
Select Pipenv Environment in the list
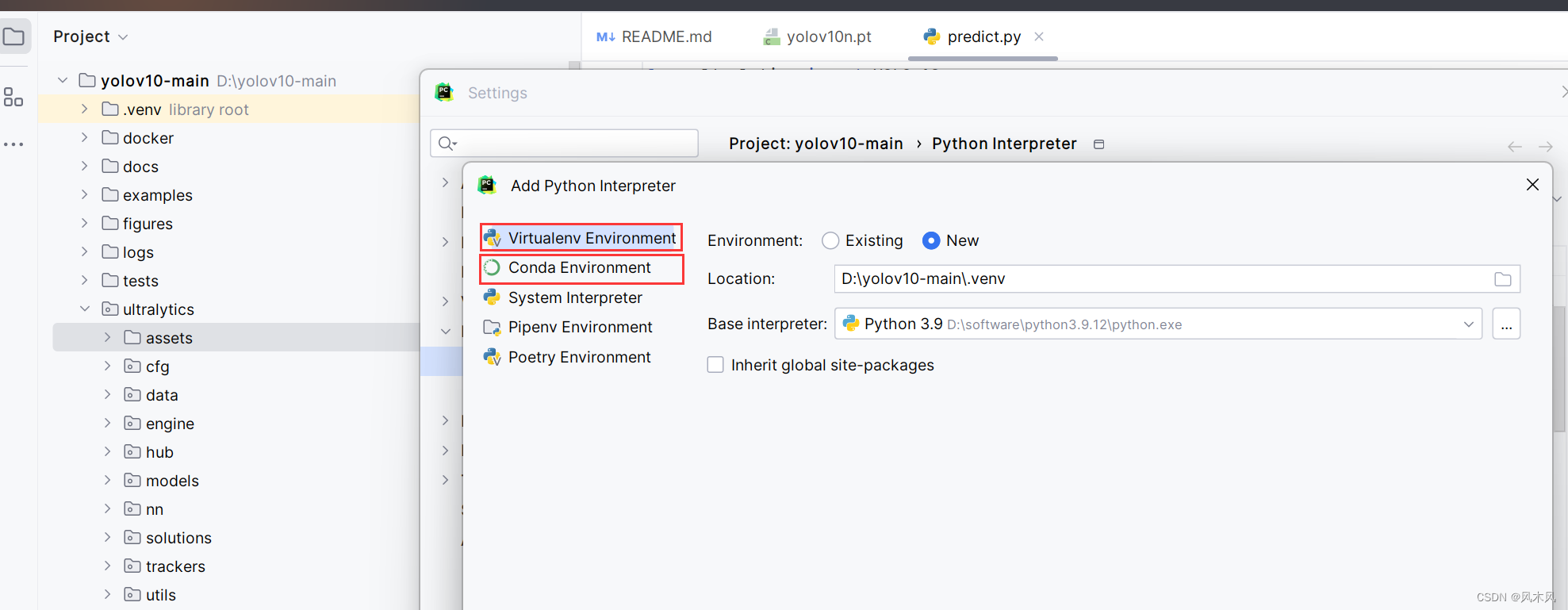pyautogui.click(x=581, y=327)
